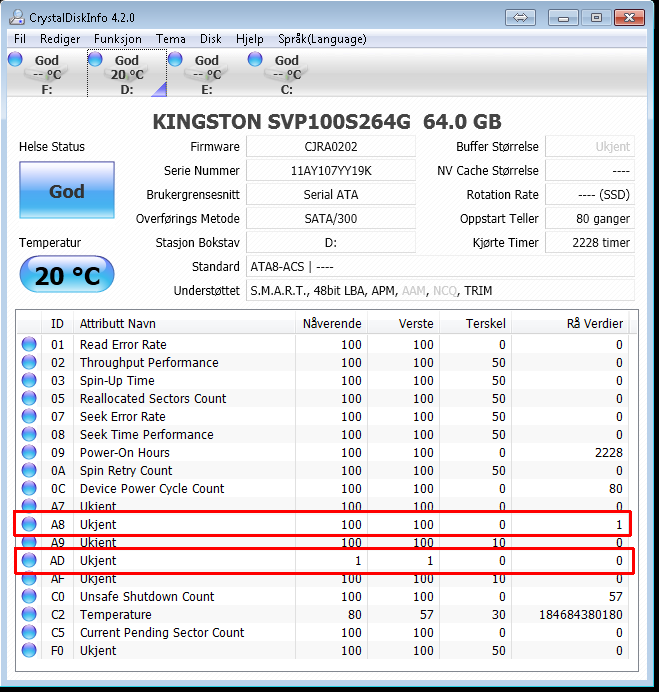The width and height of the screenshot is (659, 692).
Task: Click status orb for Temperature attribute row
Action: (29, 614)
